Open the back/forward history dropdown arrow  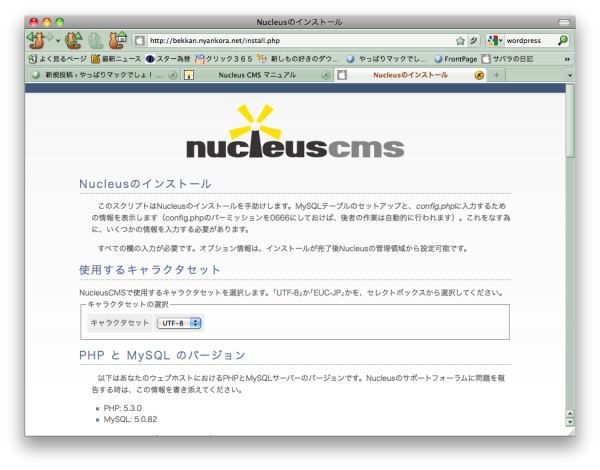58,41
